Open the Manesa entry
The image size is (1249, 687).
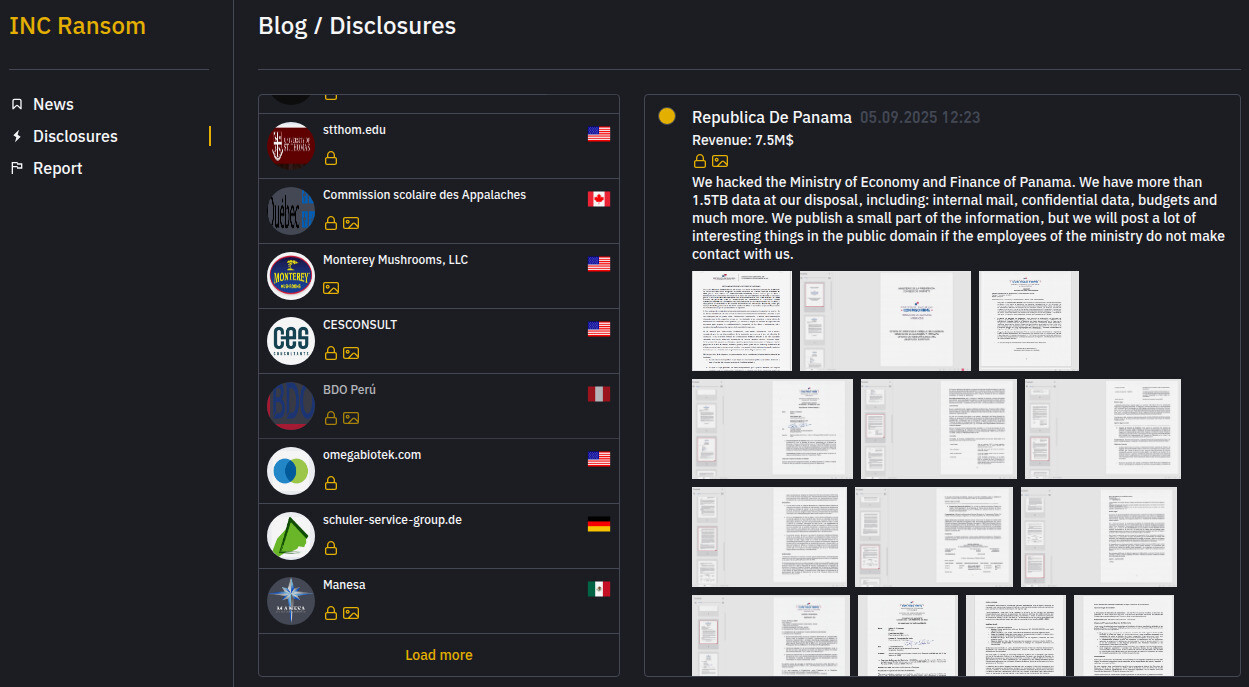click(439, 601)
